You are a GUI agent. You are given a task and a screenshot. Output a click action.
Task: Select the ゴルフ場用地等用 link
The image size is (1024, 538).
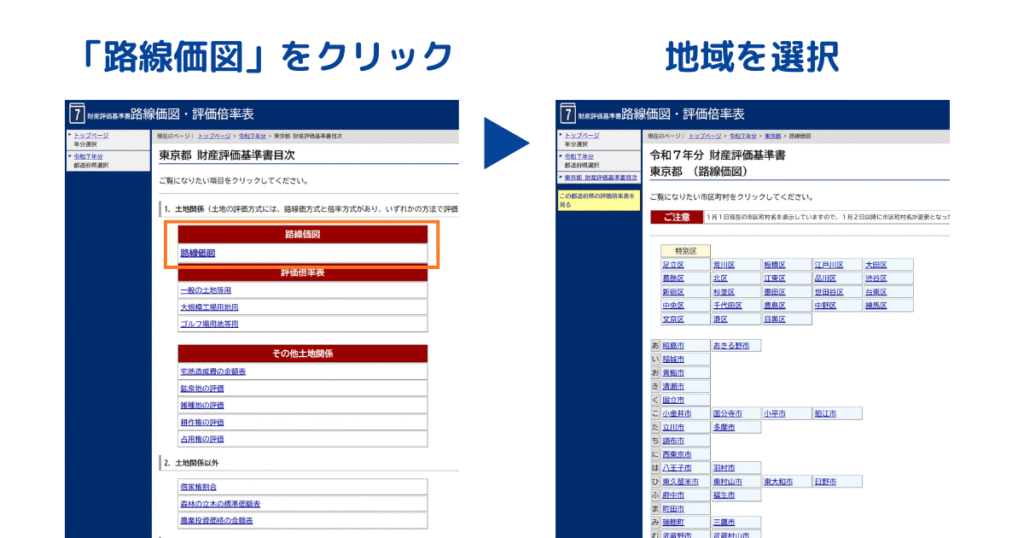coord(209,324)
